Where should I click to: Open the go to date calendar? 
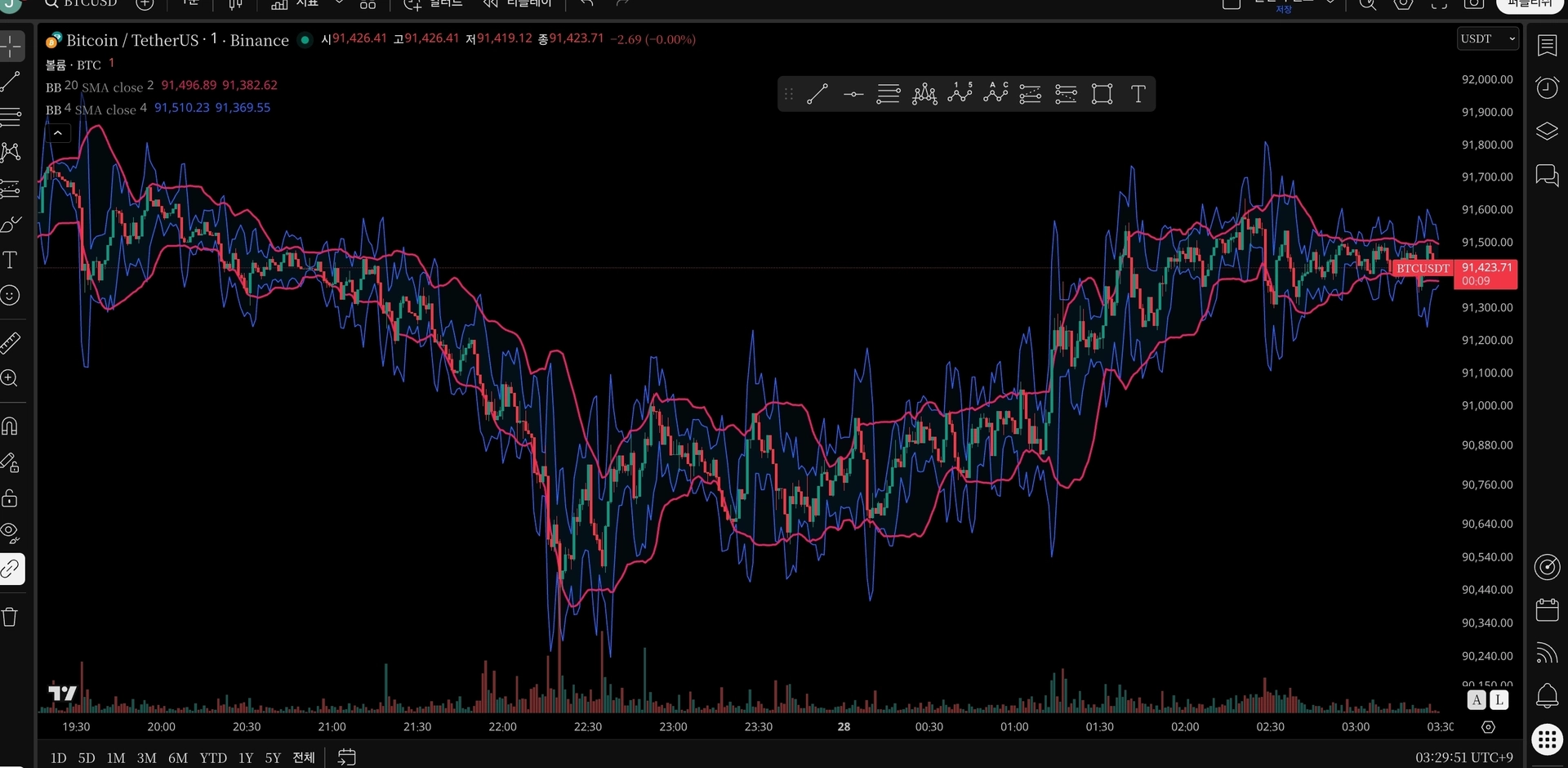pos(347,757)
